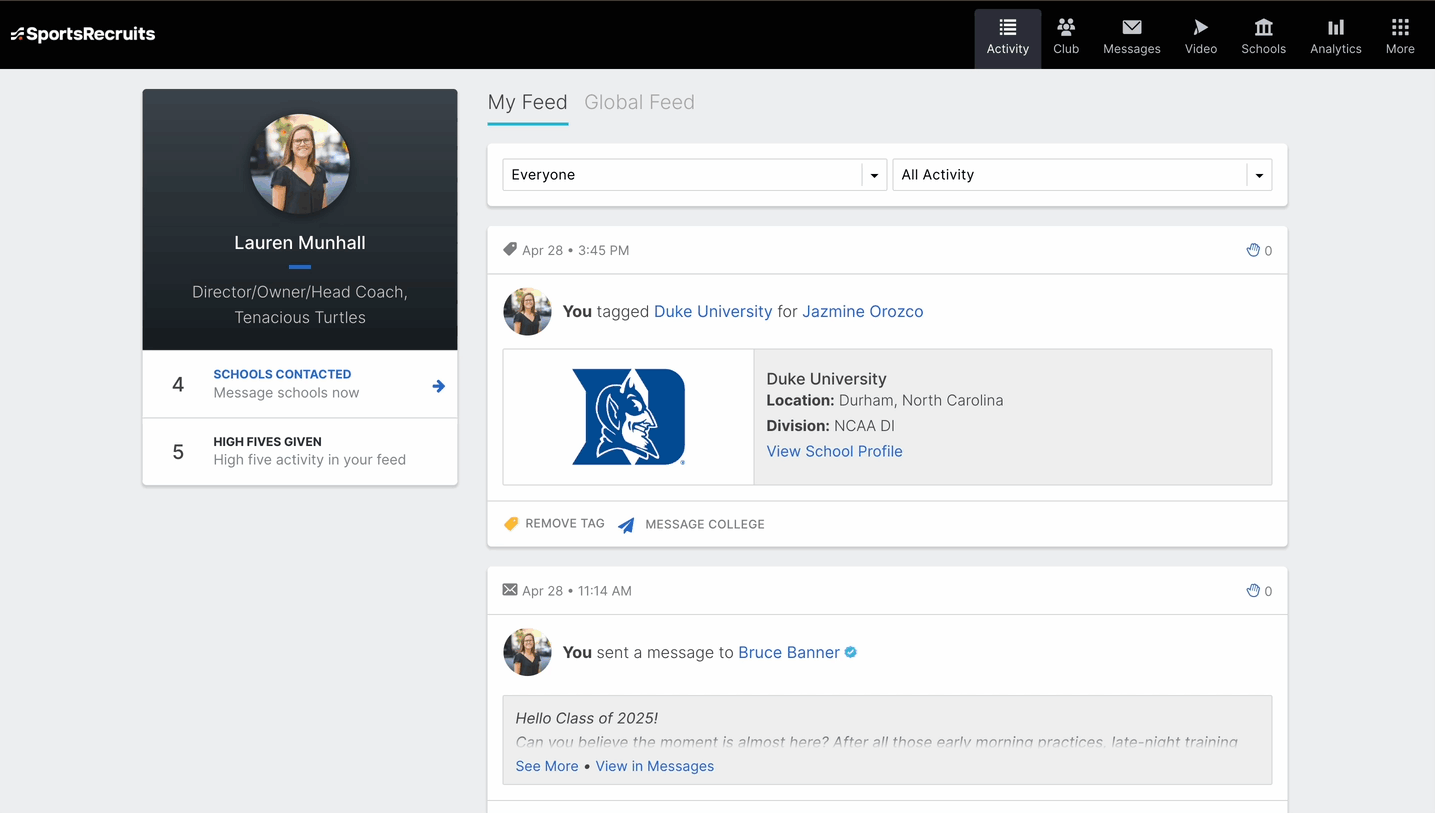The width and height of the screenshot is (1435, 813).
Task: Click the Schools Contacted blue arrow
Action: 438,386
